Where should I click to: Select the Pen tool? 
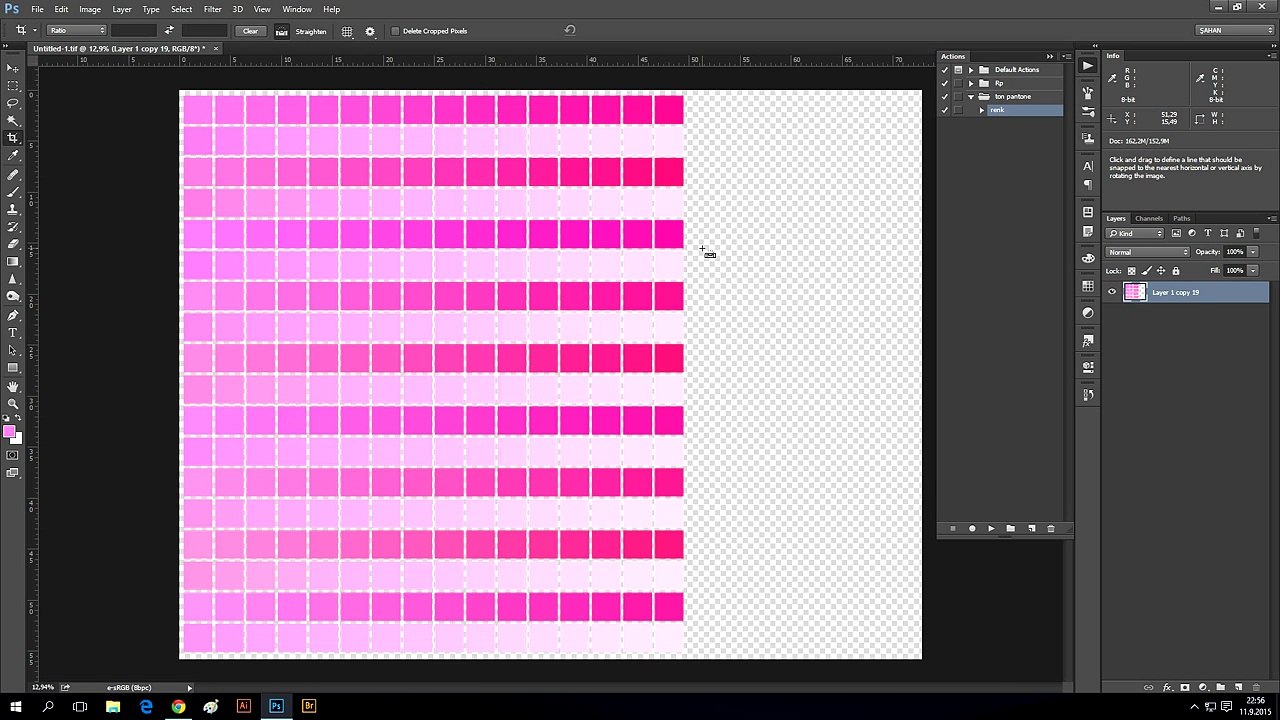click(13, 315)
